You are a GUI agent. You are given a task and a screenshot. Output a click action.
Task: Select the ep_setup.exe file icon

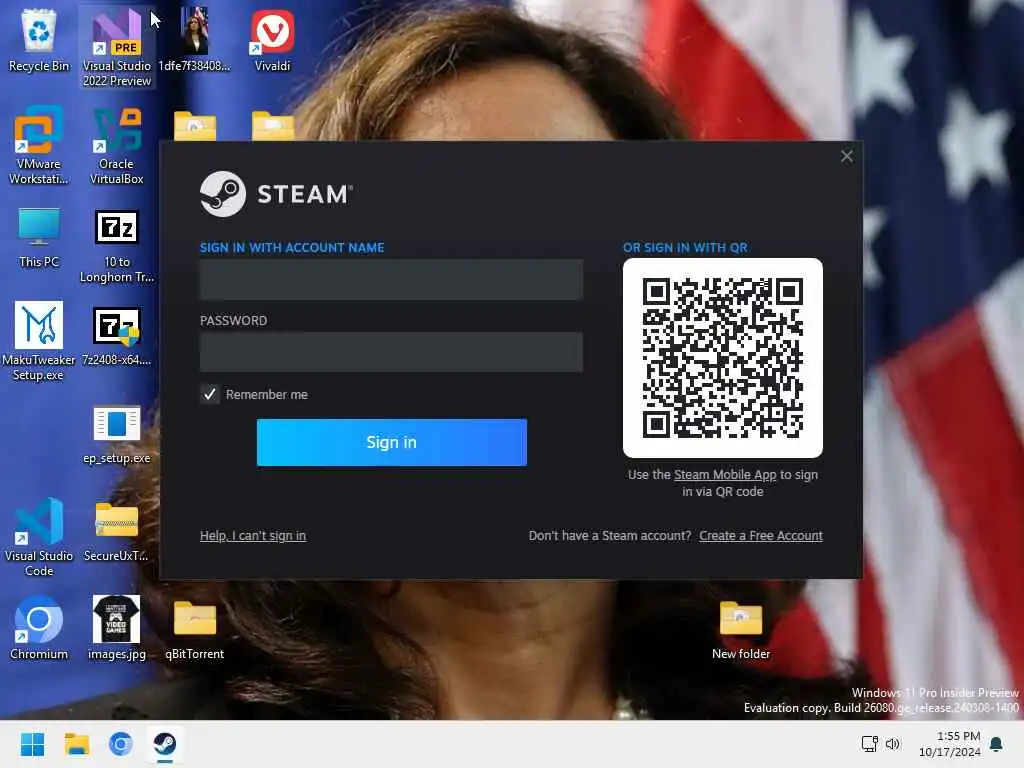click(x=117, y=434)
